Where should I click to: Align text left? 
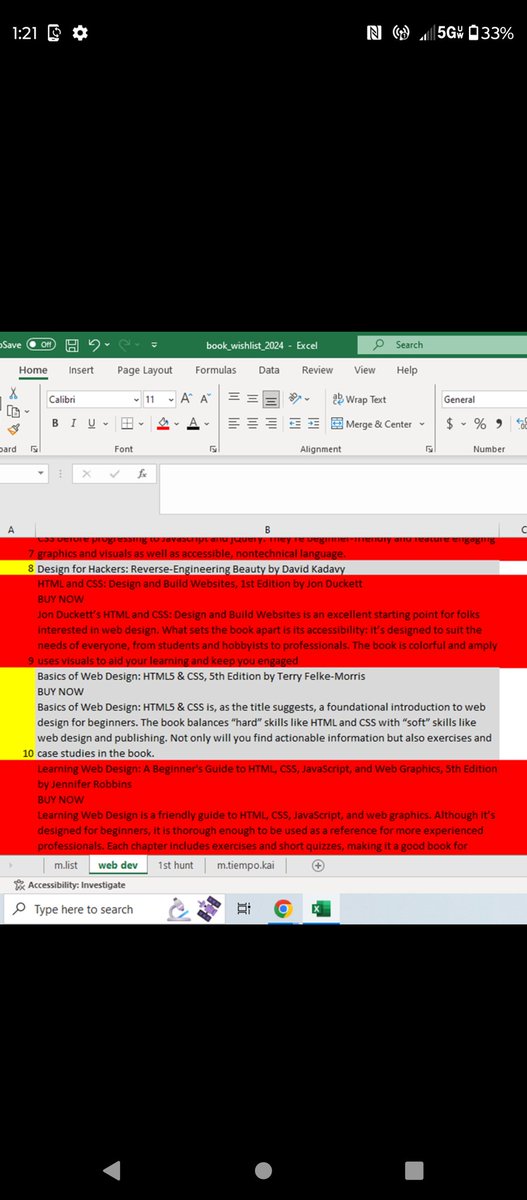[x=233, y=424]
